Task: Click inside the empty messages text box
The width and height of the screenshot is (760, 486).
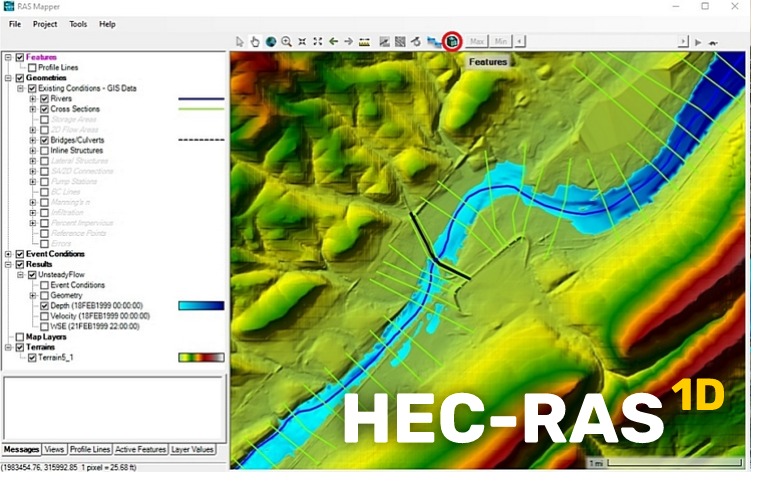Action: click(x=114, y=408)
